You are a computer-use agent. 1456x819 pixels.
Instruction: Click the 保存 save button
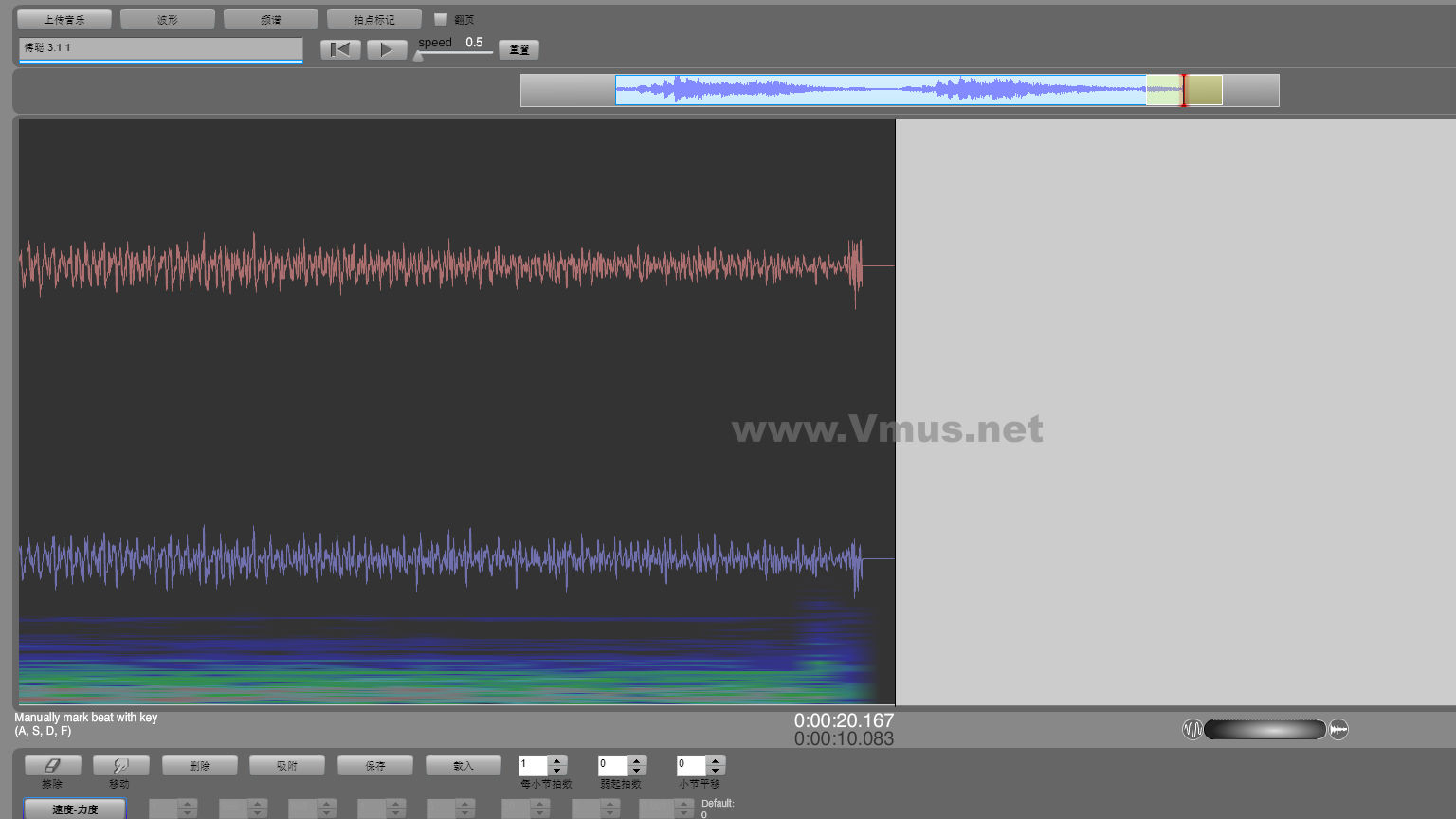click(375, 765)
